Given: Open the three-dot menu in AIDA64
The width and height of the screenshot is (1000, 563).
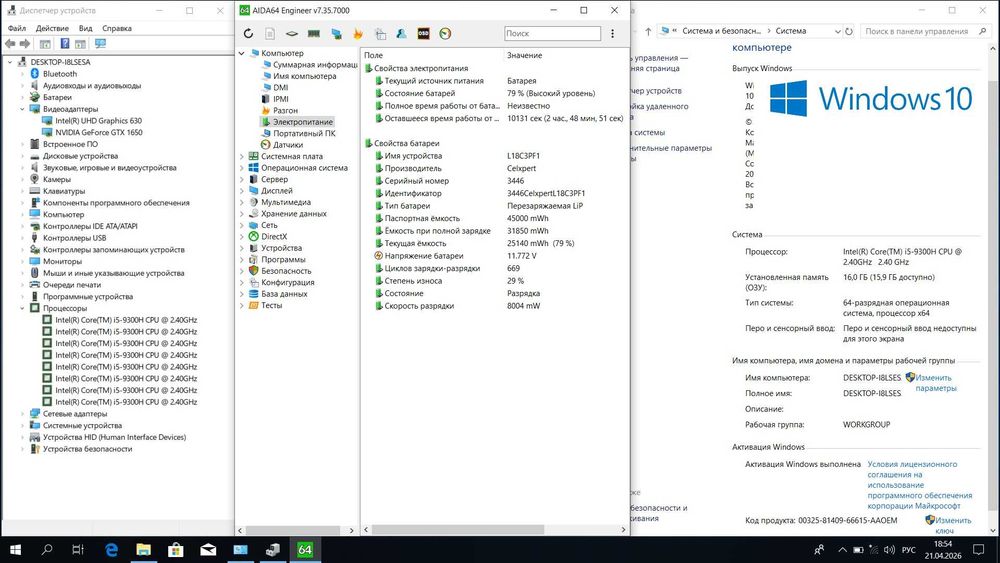Looking at the screenshot, I should 612,34.
